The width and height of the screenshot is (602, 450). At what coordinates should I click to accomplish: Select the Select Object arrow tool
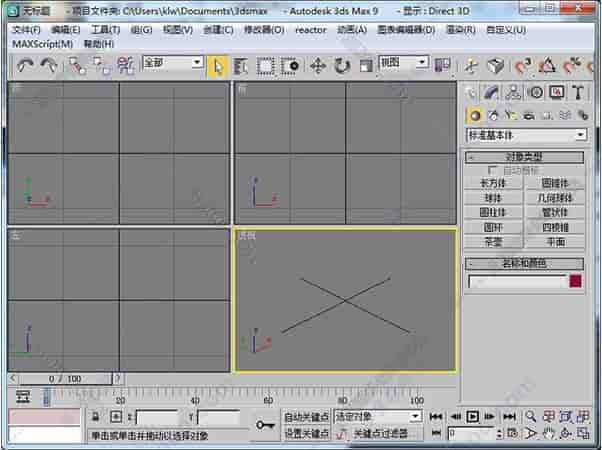218,65
